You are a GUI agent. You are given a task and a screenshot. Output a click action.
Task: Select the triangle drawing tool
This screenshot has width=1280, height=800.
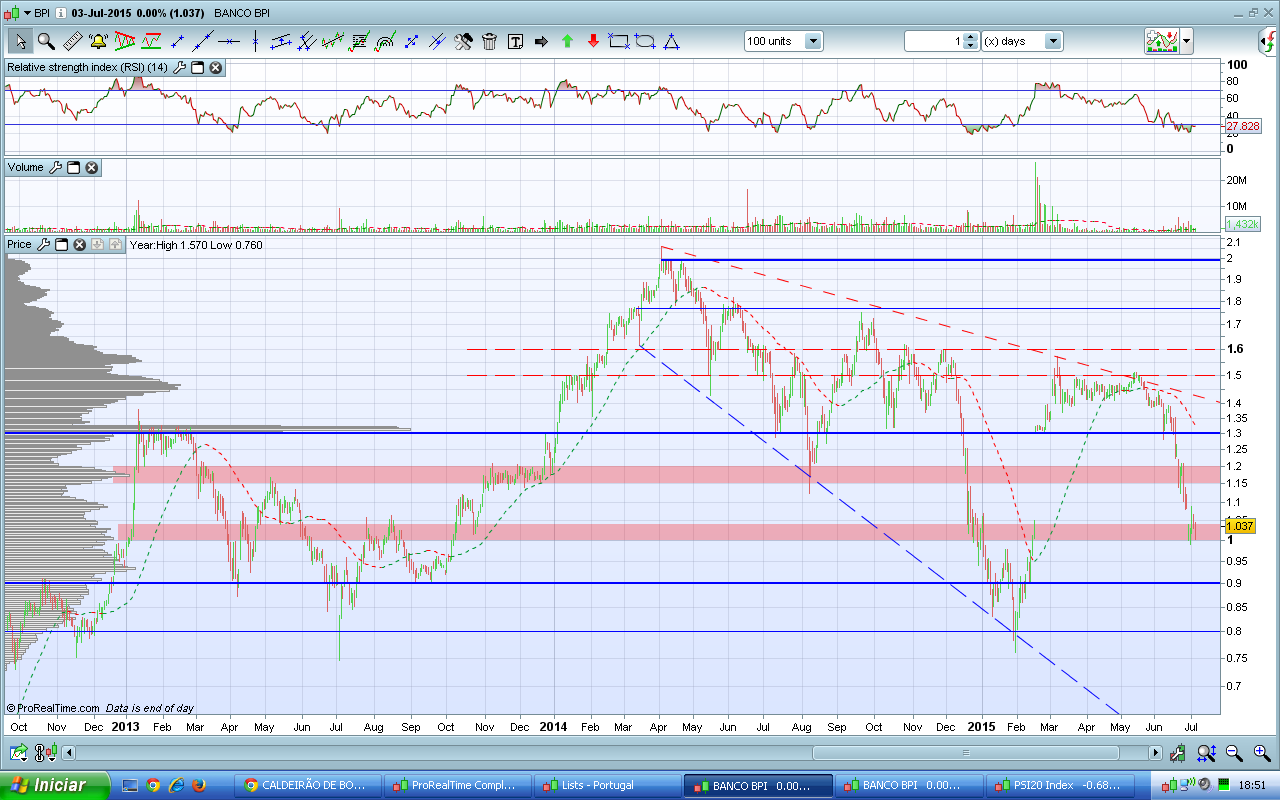click(x=671, y=41)
